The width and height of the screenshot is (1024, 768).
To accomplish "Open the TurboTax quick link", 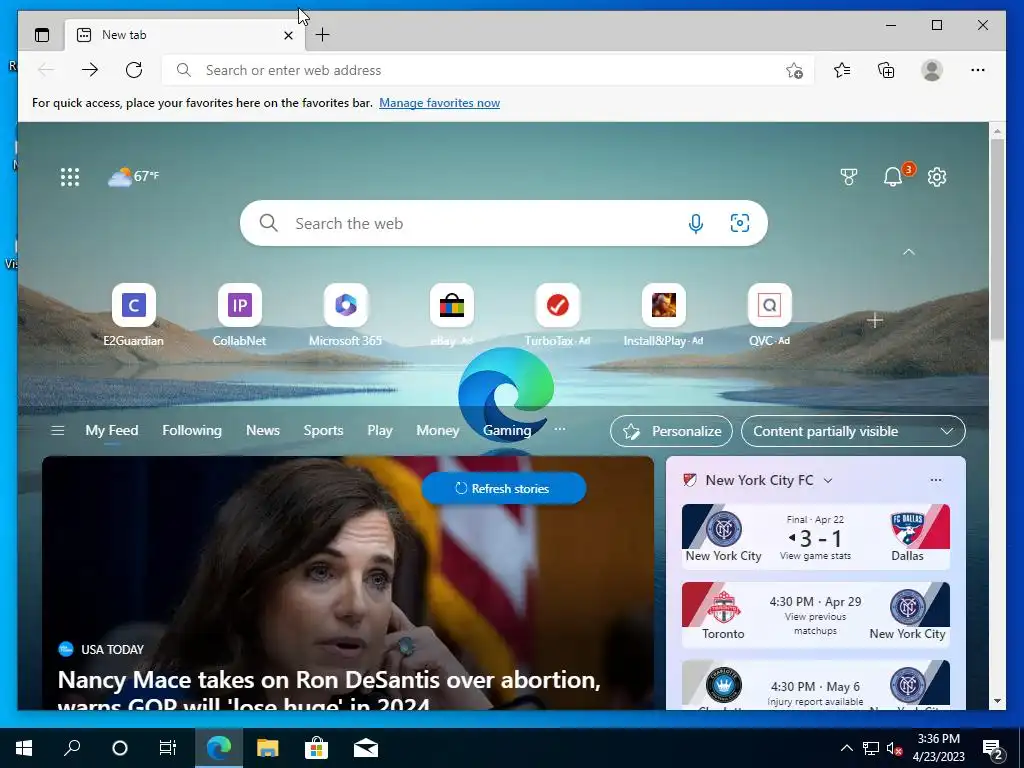I will coord(557,315).
